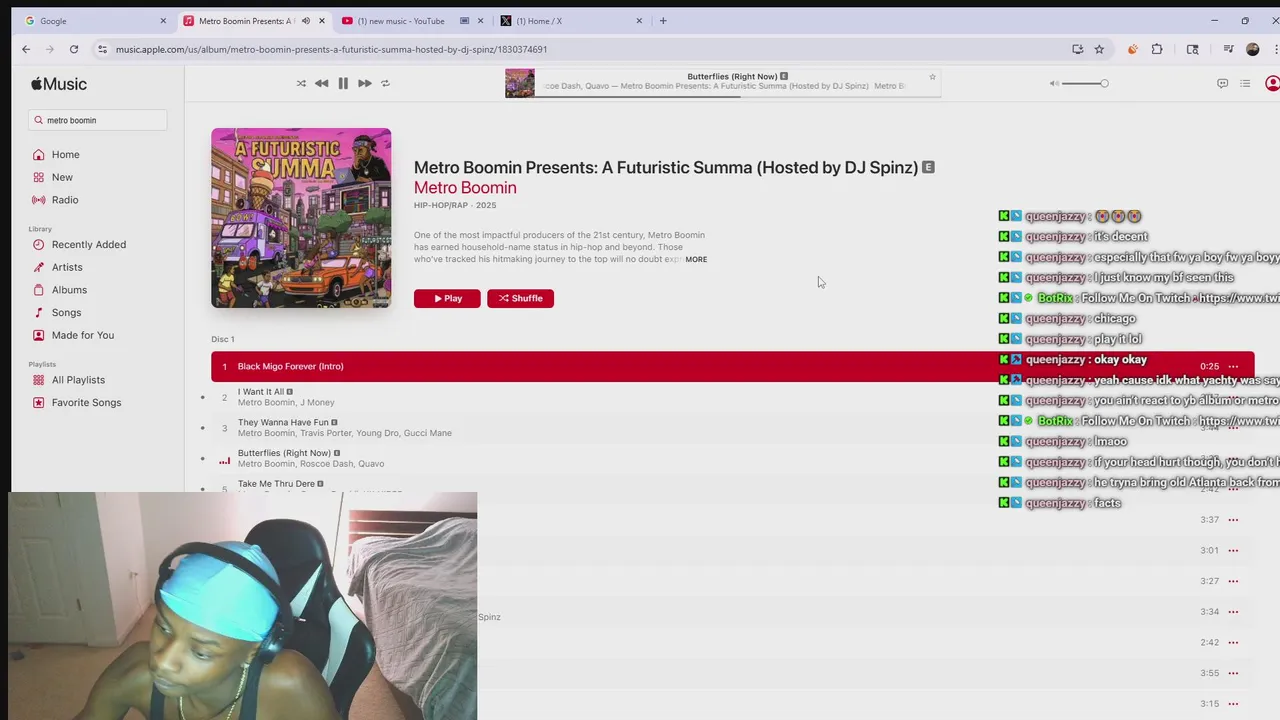Pause the current song
The image size is (1280, 720).
[x=343, y=83]
